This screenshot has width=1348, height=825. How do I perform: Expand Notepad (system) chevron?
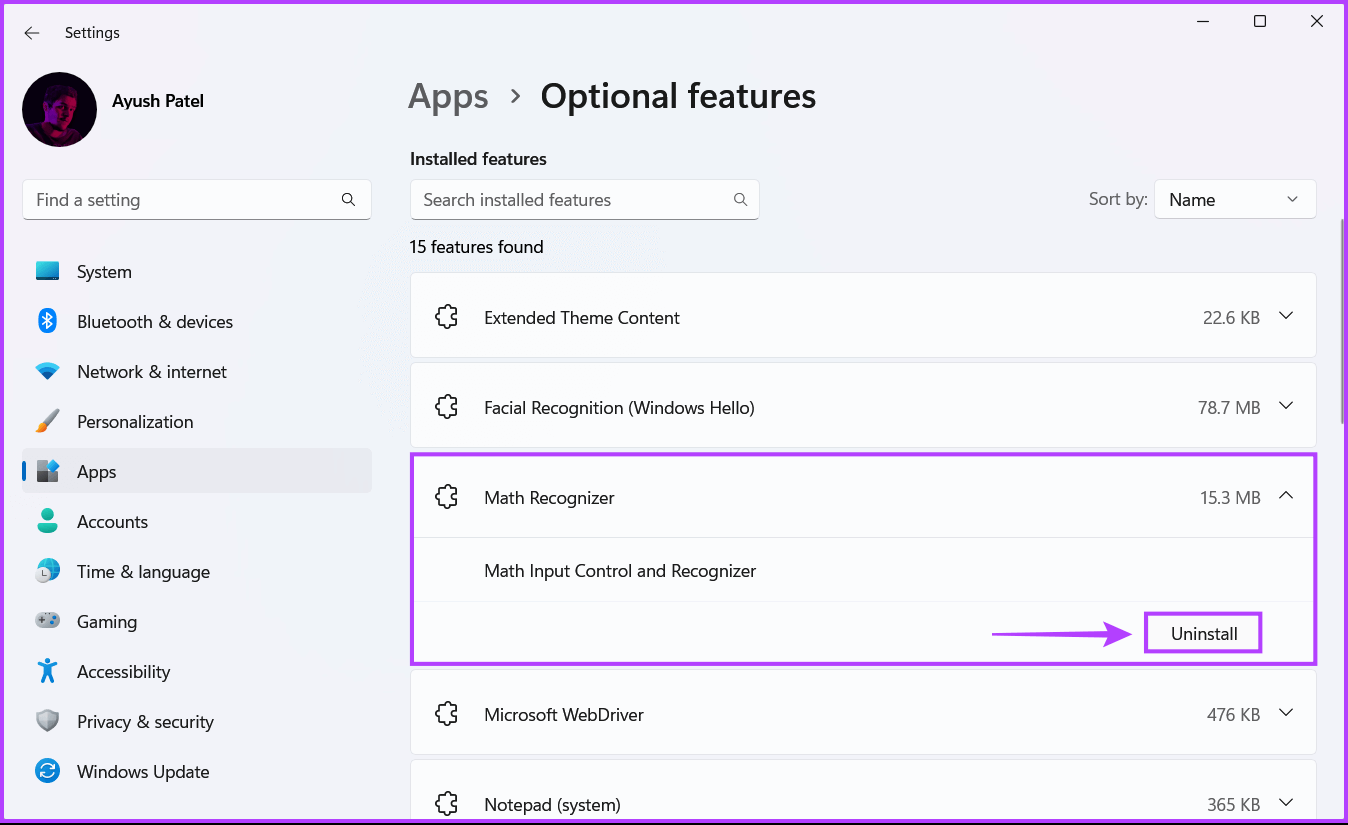(x=1286, y=803)
